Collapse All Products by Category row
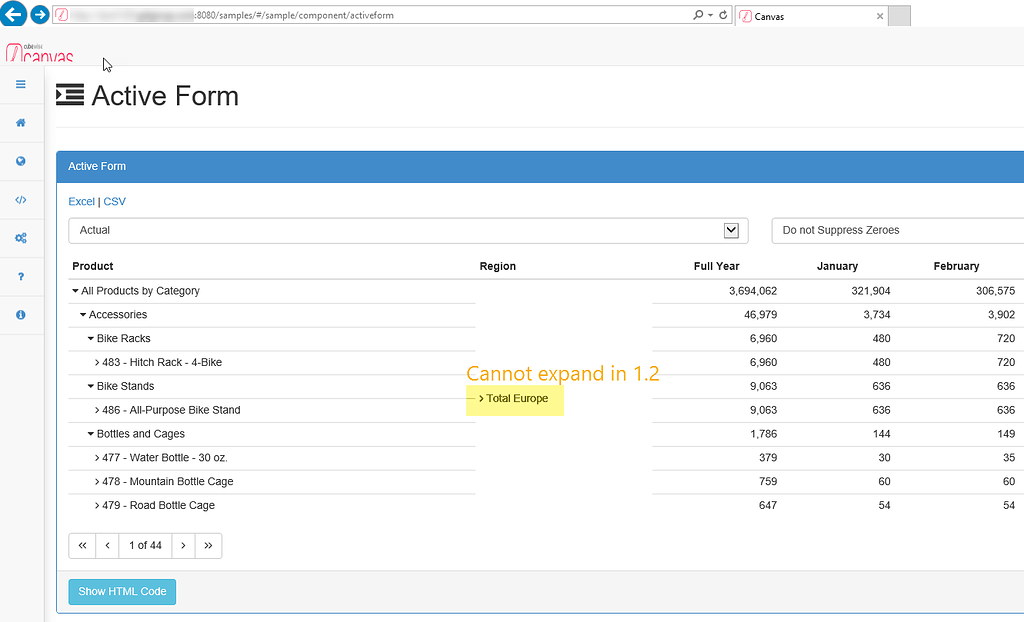This screenshot has height=622, width=1024. 75,291
